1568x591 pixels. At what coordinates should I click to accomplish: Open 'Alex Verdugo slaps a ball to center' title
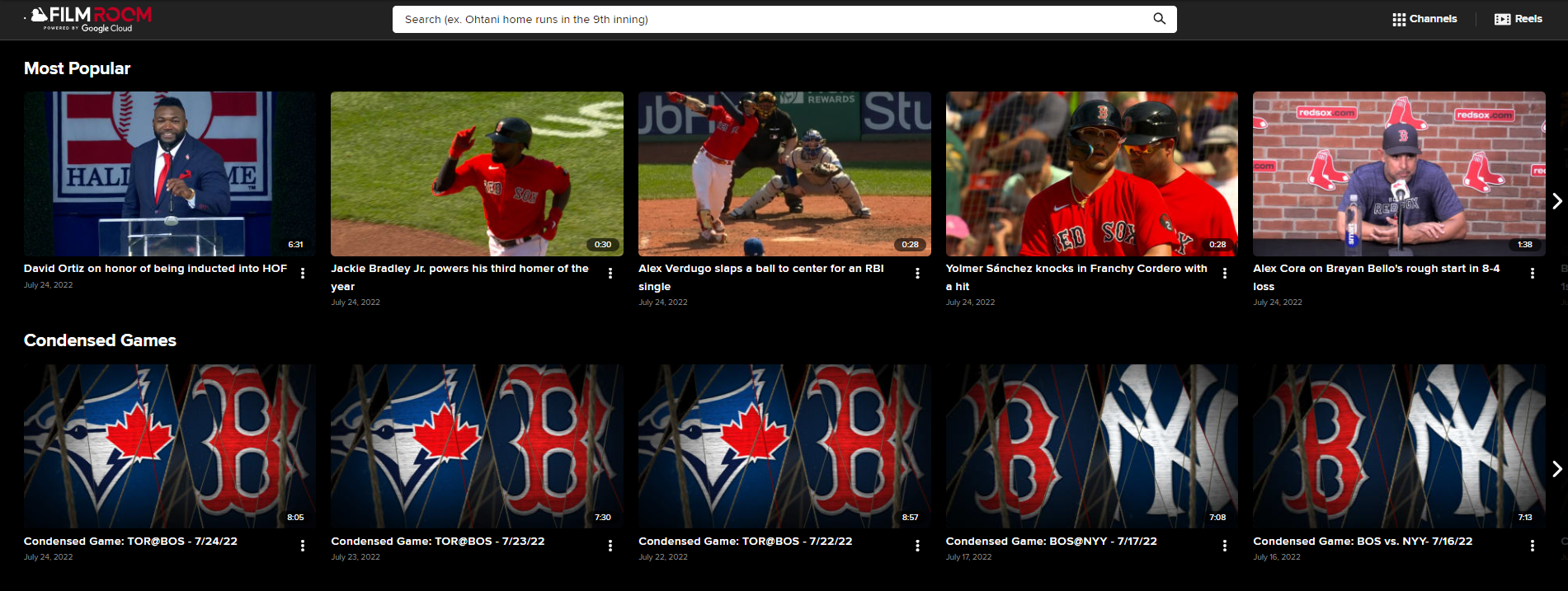pos(760,277)
